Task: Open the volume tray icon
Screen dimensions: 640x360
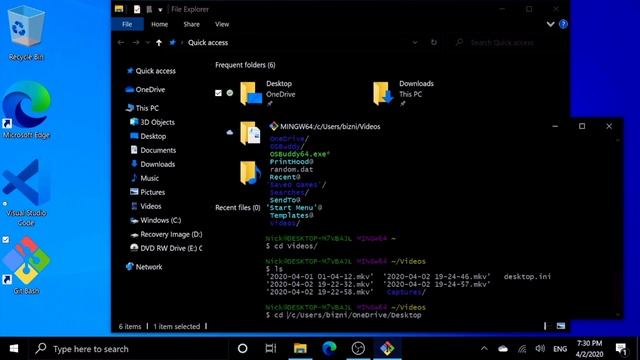Action: [x=540, y=349]
